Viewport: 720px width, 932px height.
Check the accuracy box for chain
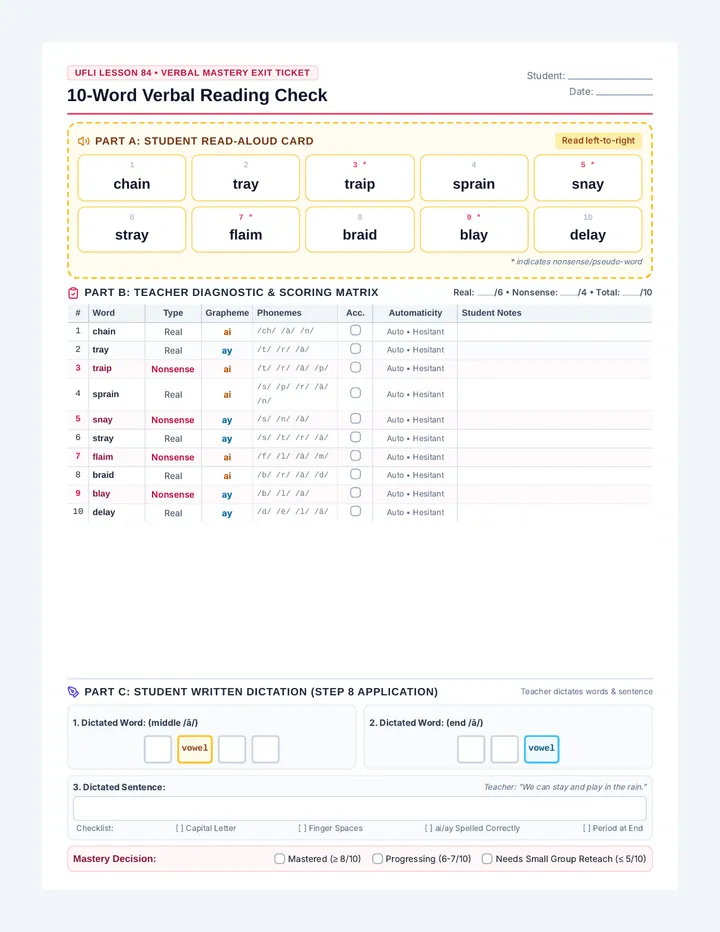tap(356, 330)
